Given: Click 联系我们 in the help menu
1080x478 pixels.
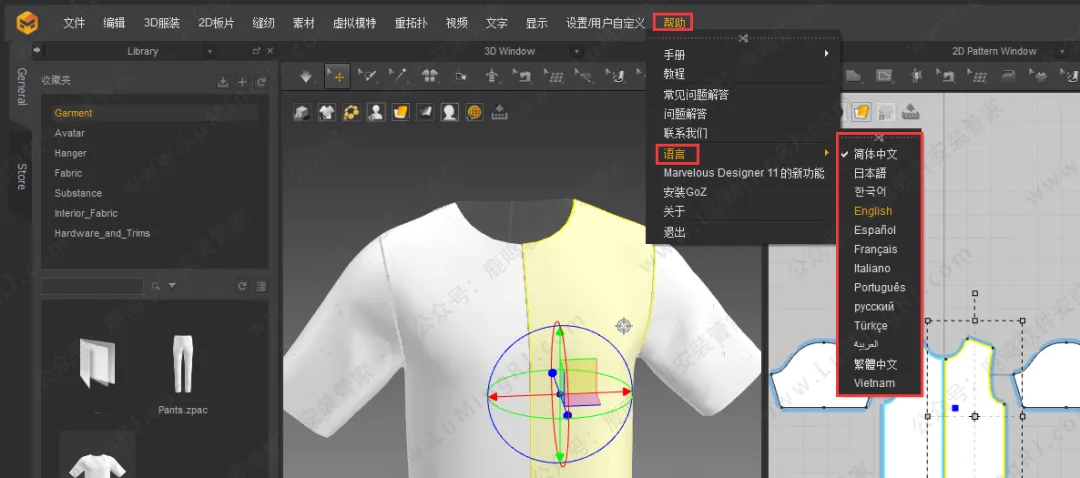Looking at the screenshot, I should click(x=686, y=133).
